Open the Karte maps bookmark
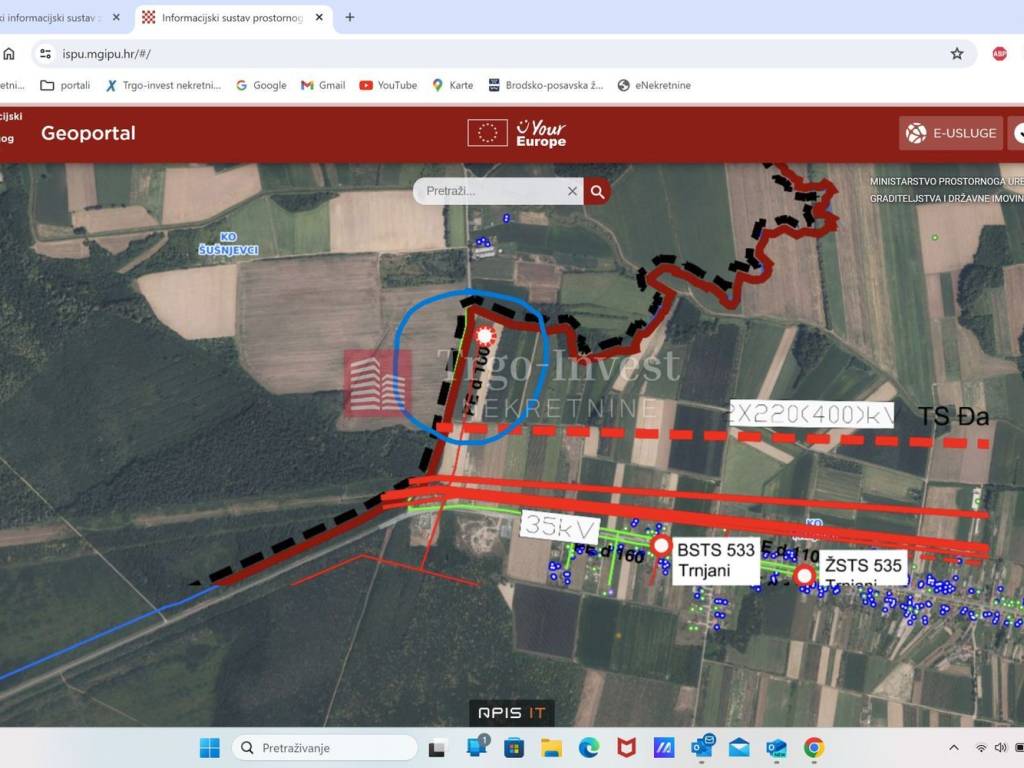This screenshot has height=768, width=1024. click(x=452, y=85)
